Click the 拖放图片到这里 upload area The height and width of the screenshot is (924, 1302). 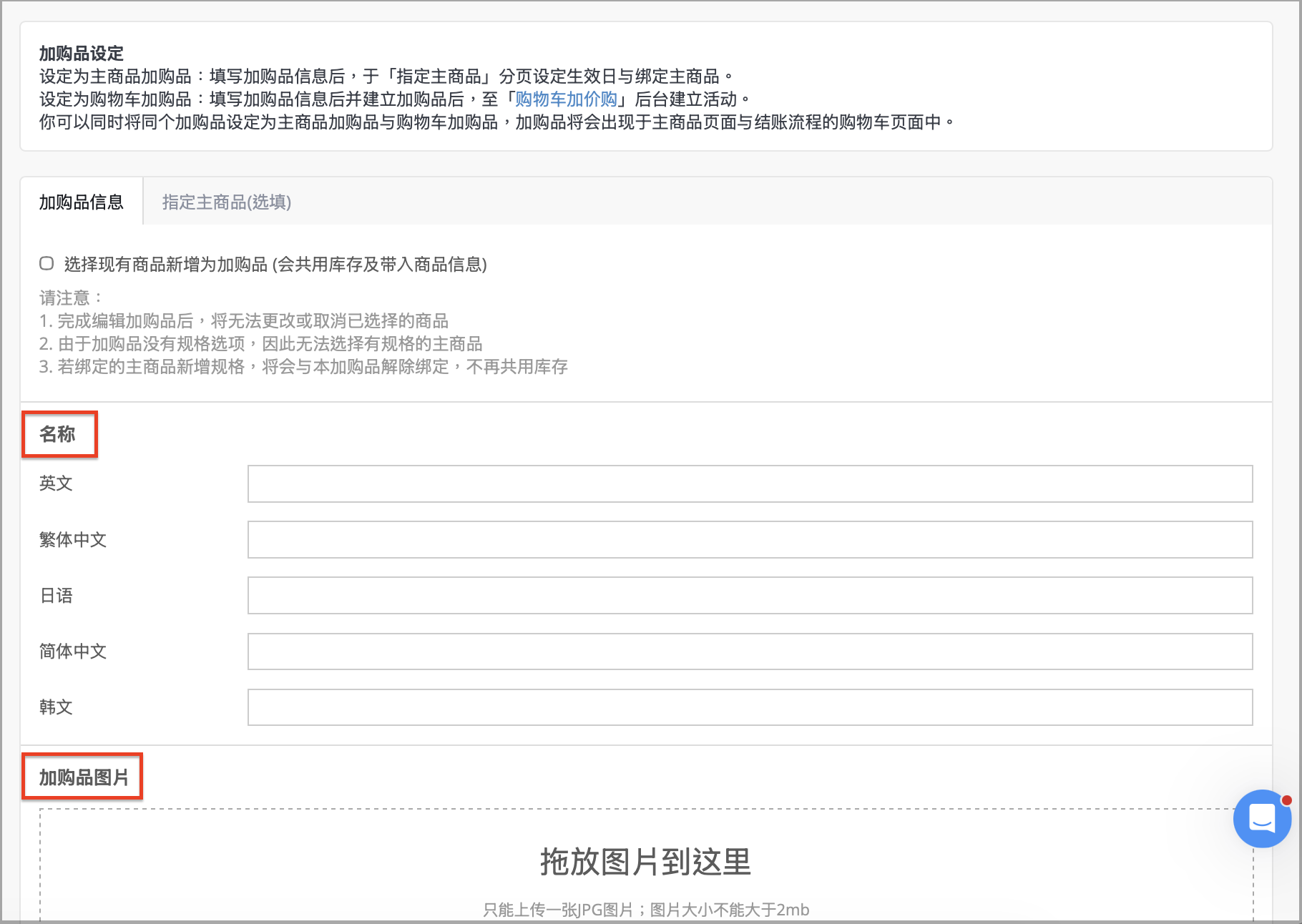(646, 865)
